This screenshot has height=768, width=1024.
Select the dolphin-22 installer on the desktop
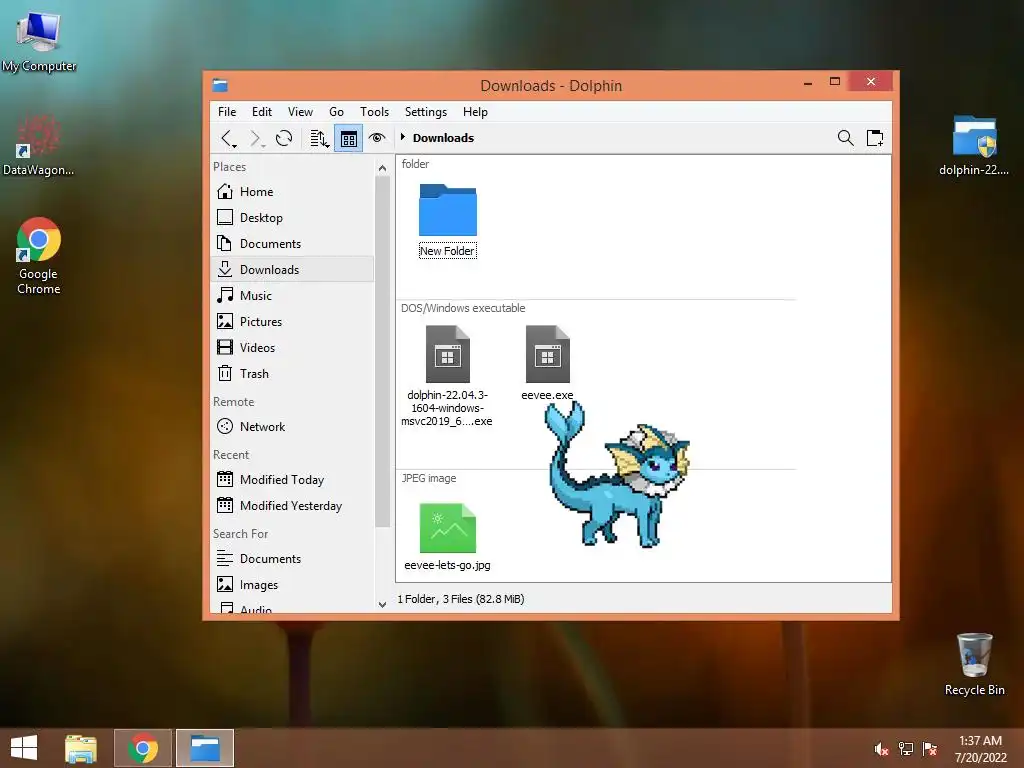[974, 145]
